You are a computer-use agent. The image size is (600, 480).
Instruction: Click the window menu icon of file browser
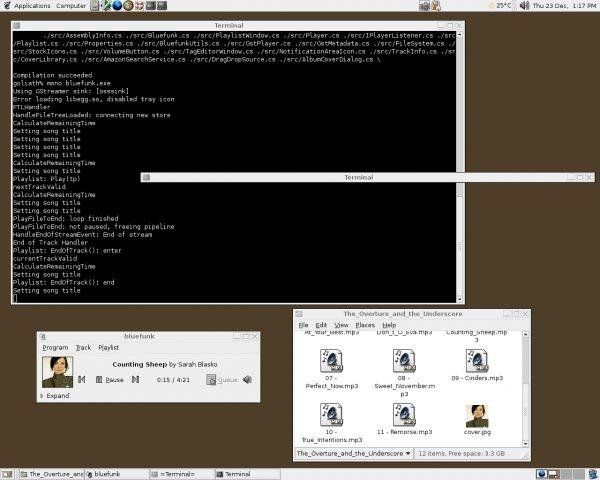tap(299, 314)
